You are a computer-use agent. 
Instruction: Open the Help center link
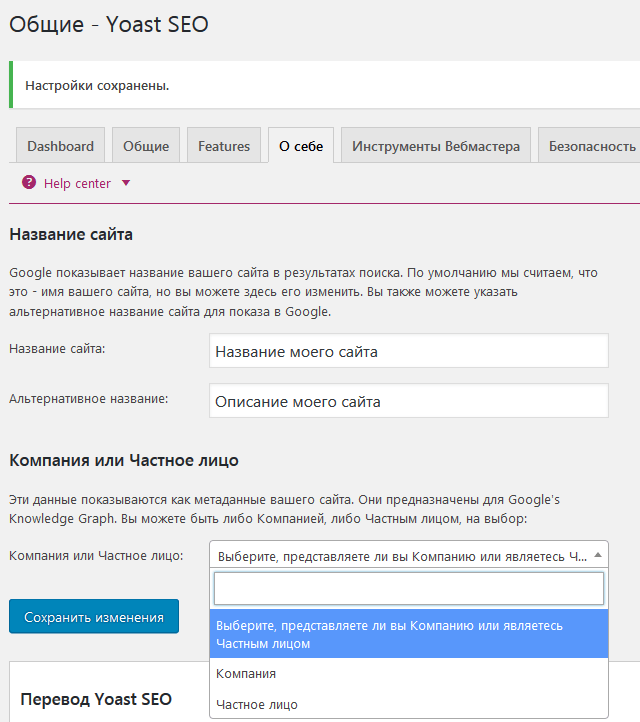(77, 183)
